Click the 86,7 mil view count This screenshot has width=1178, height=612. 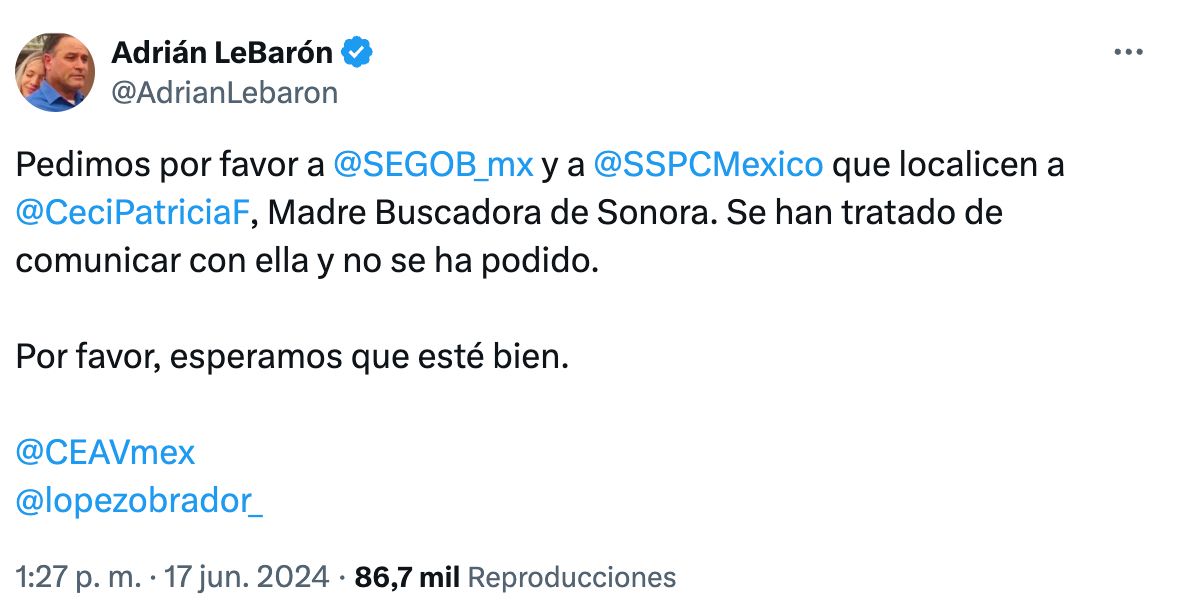point(407,577)
